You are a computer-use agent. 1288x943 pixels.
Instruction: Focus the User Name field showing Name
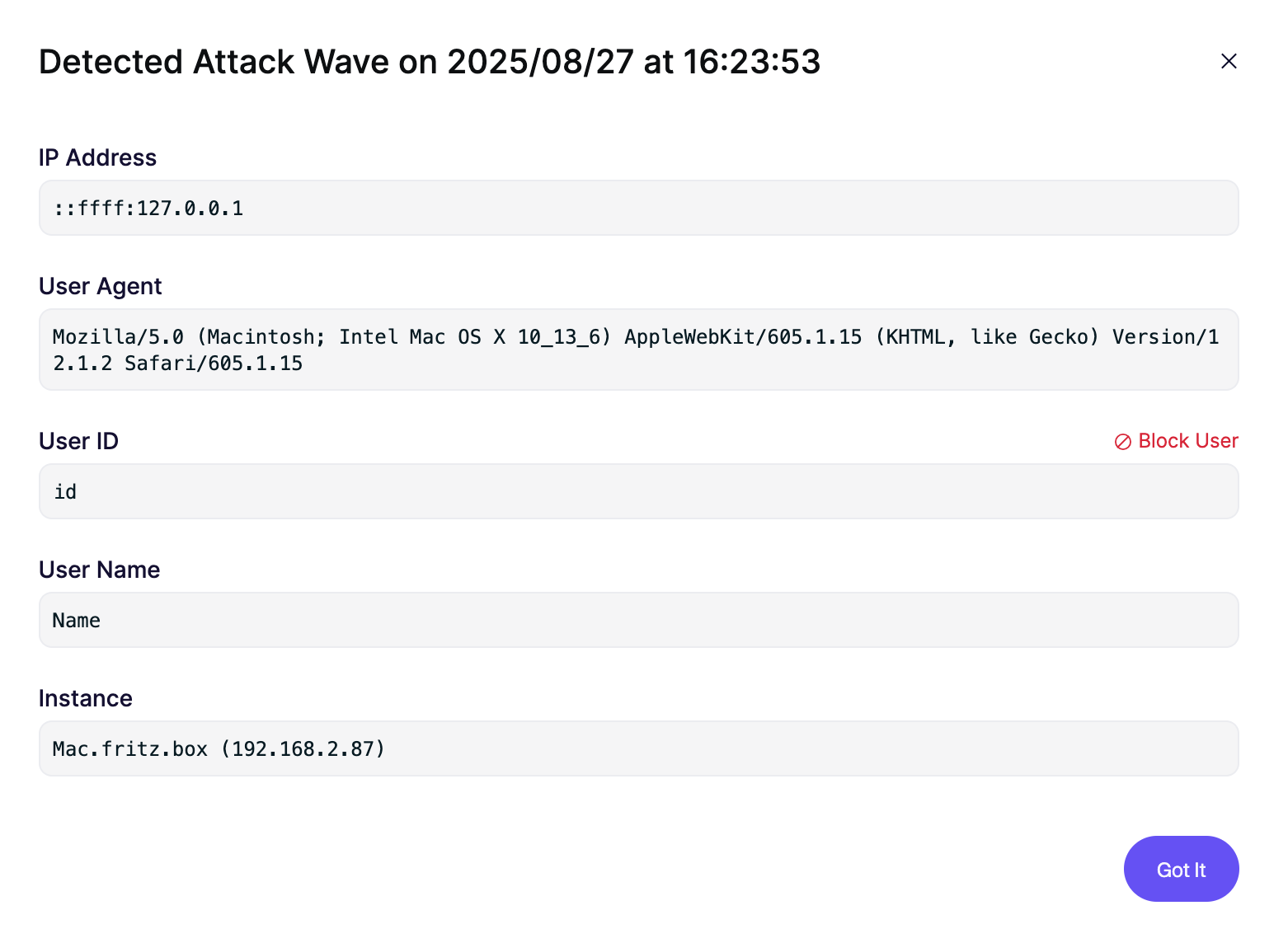click(x=638, y=620)
